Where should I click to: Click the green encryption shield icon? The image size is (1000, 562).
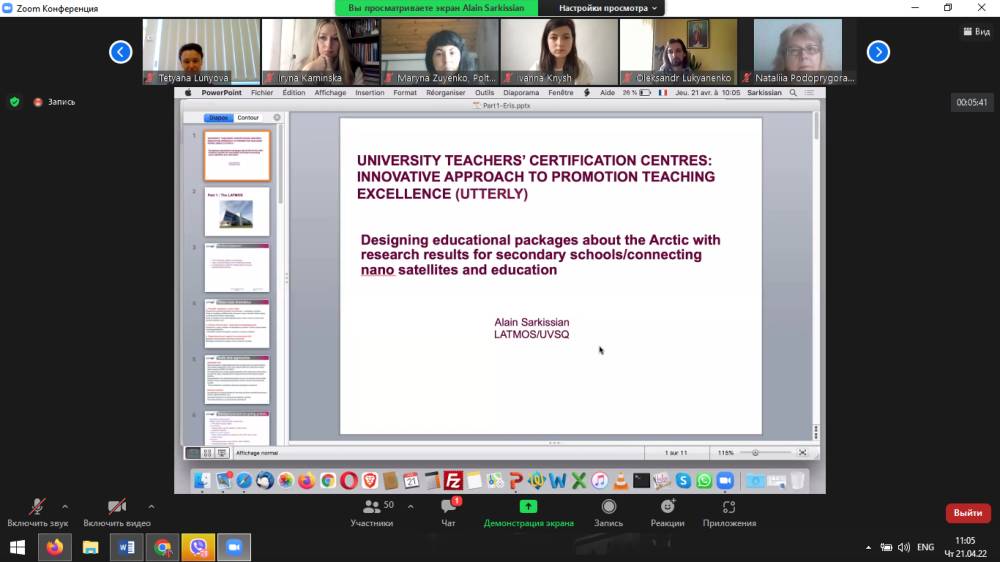(14, 101)
